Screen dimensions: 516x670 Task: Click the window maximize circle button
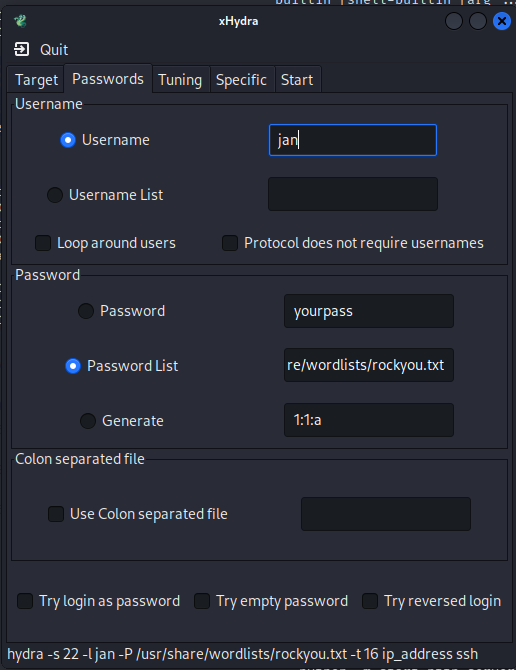click(478, 21)
